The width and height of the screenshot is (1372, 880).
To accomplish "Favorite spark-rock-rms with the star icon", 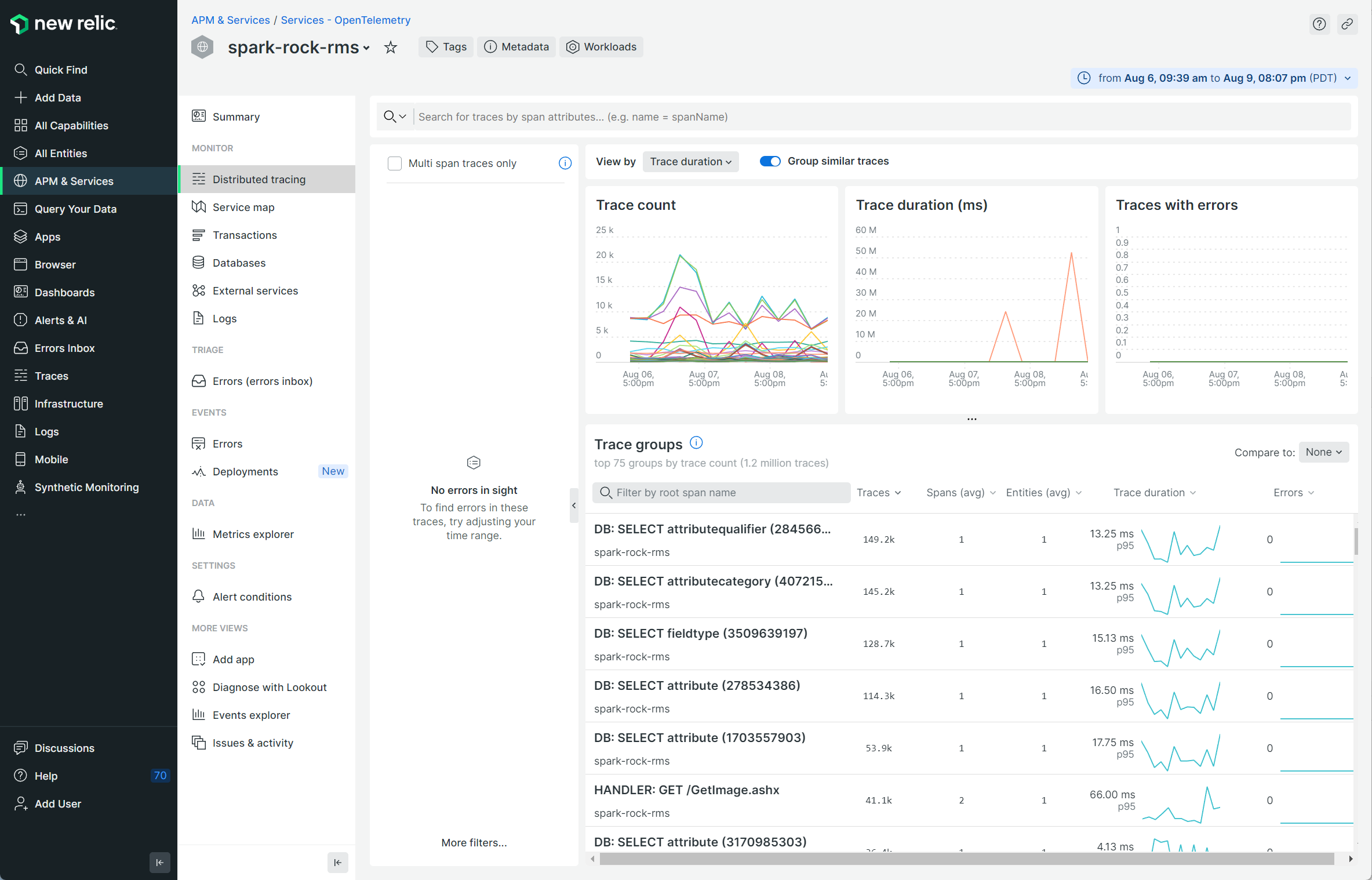I will 391,47.
